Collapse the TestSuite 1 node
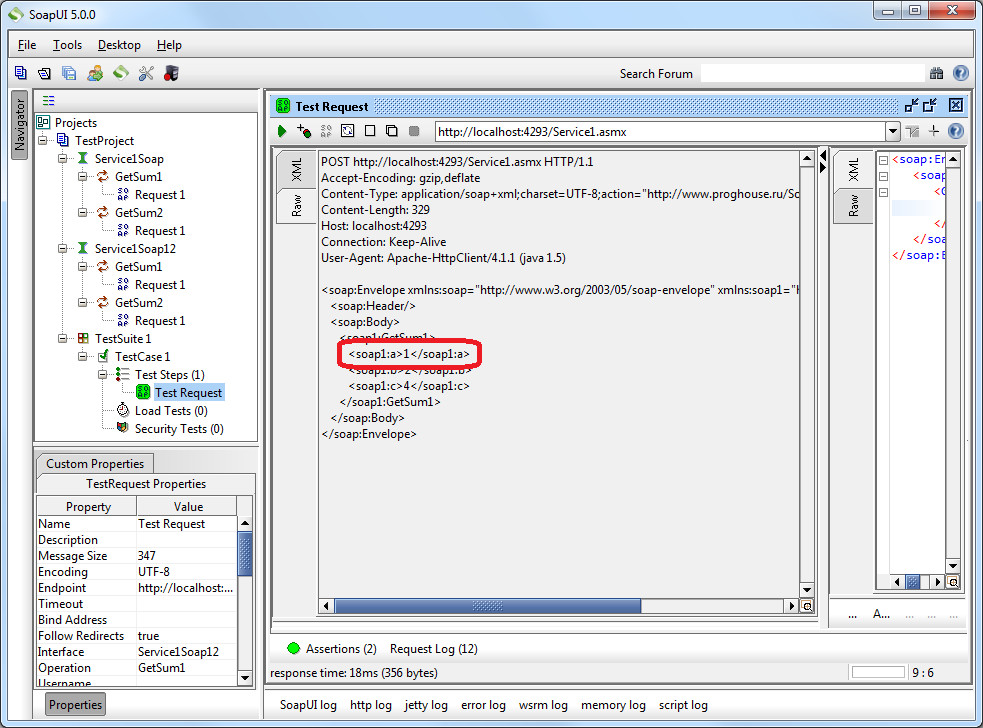983x728 pixels. (63, 339)
